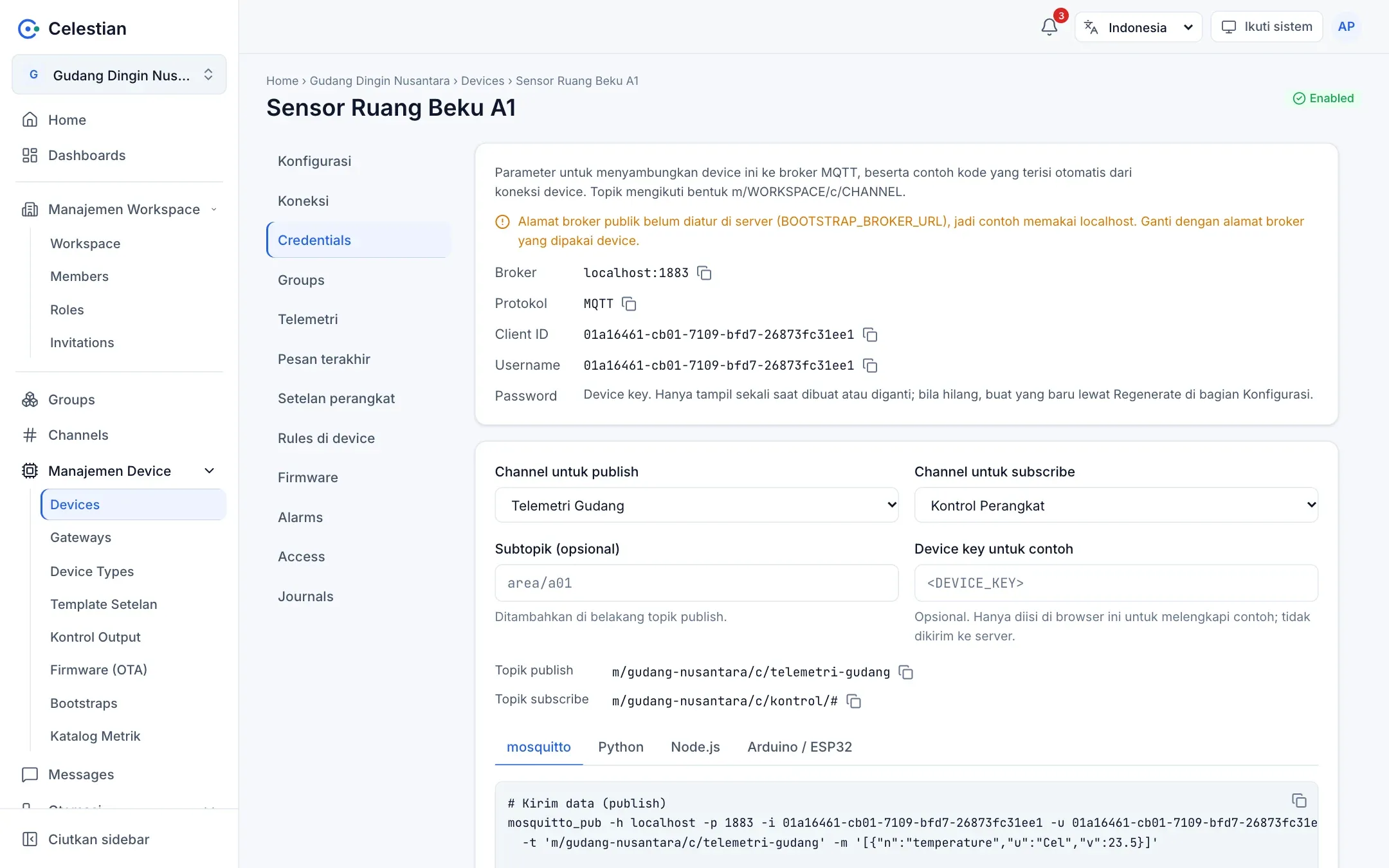Viewport: 1389px width, 868px height.
Task: Open the Gudang Dingin Nus... workspace switcher
Action: coord(119,75)
